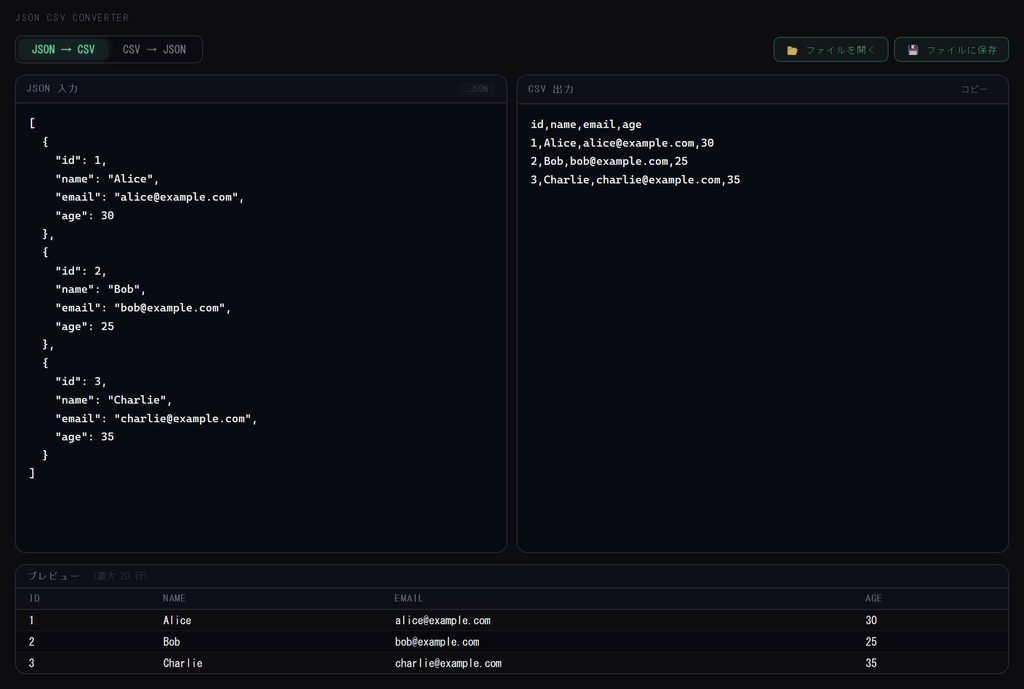The image size is (1024, 689).
Task: Select the Alice cell in preview table
Action: coord(177,620)
